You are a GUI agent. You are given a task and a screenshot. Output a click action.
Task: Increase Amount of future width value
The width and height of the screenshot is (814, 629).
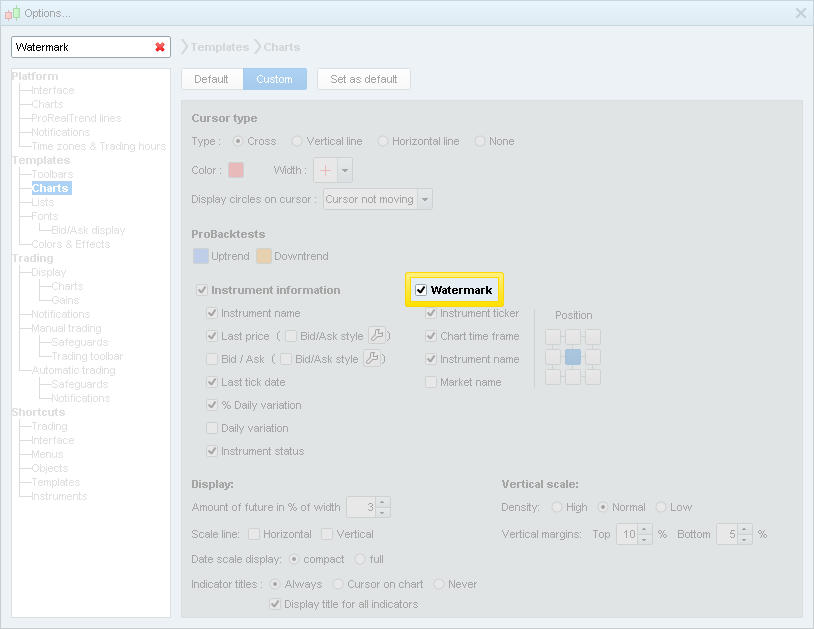point(384,502)
